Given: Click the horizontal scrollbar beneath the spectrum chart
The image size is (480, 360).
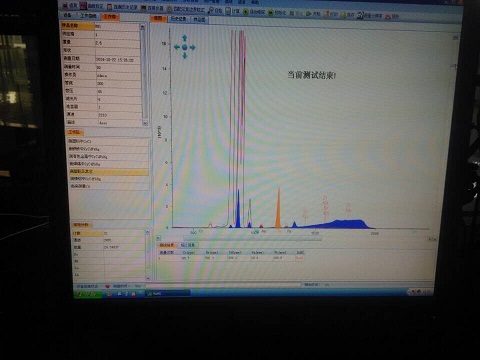Looking at the screenshot, I should click(x=253, y=239).
